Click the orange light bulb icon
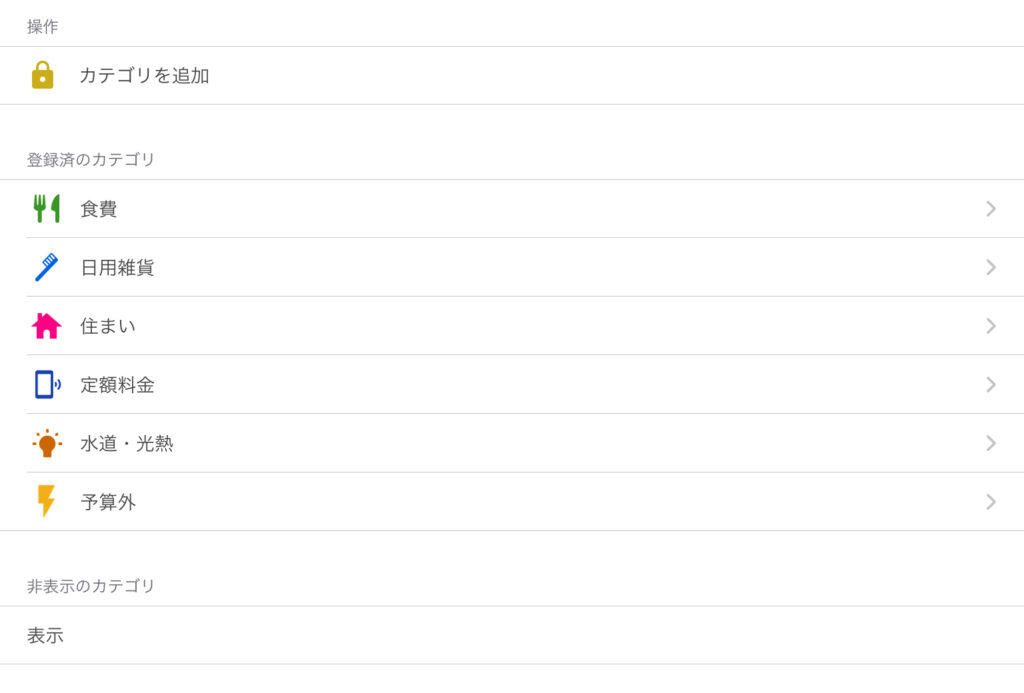This screenshot has height=693, width=1024. (47, 443)
